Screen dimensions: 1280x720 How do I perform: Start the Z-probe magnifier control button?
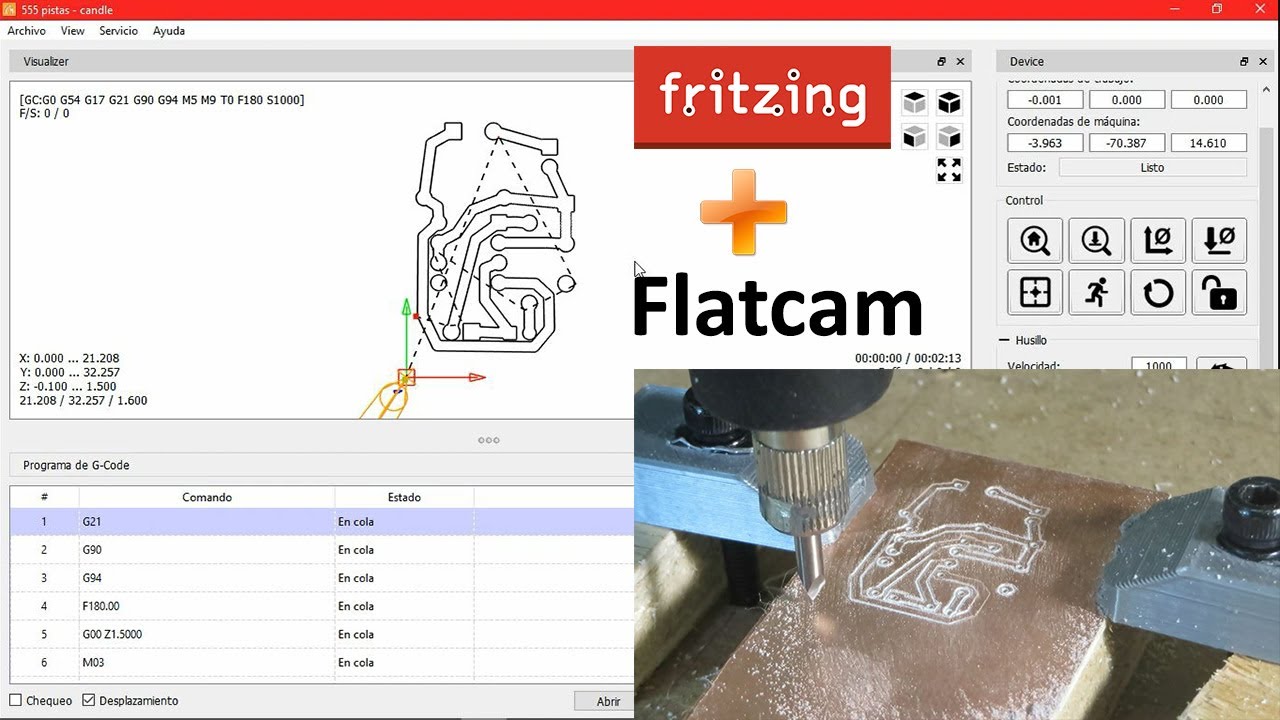click(1097, 240)
